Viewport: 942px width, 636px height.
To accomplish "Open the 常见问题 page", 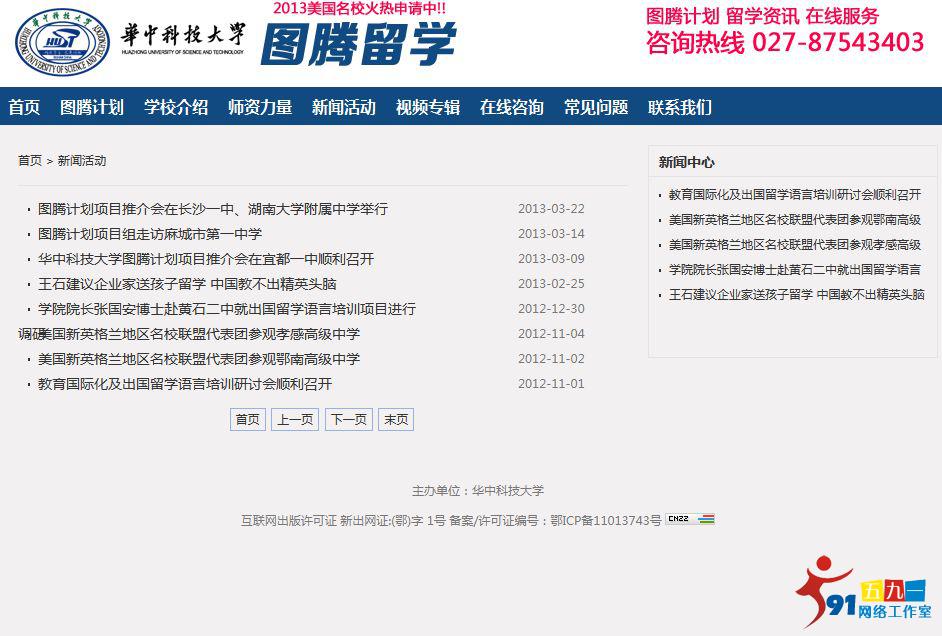I will pyautogui.click(x=598, y=107).
